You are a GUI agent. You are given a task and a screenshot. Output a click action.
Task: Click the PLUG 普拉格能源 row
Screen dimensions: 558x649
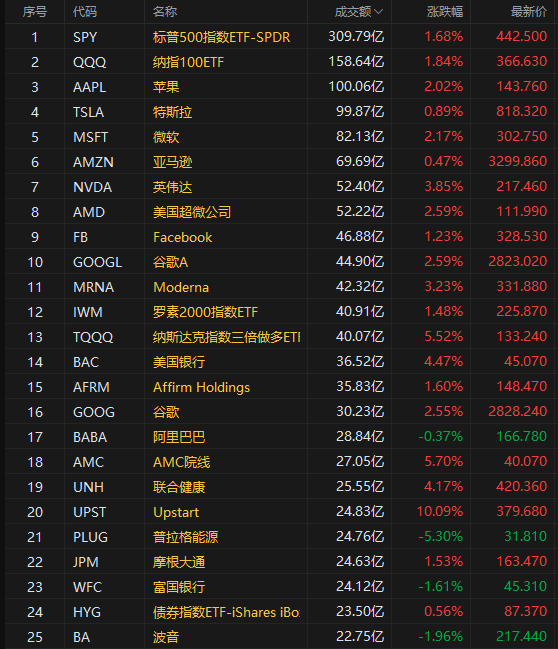[x=280, y=537]
